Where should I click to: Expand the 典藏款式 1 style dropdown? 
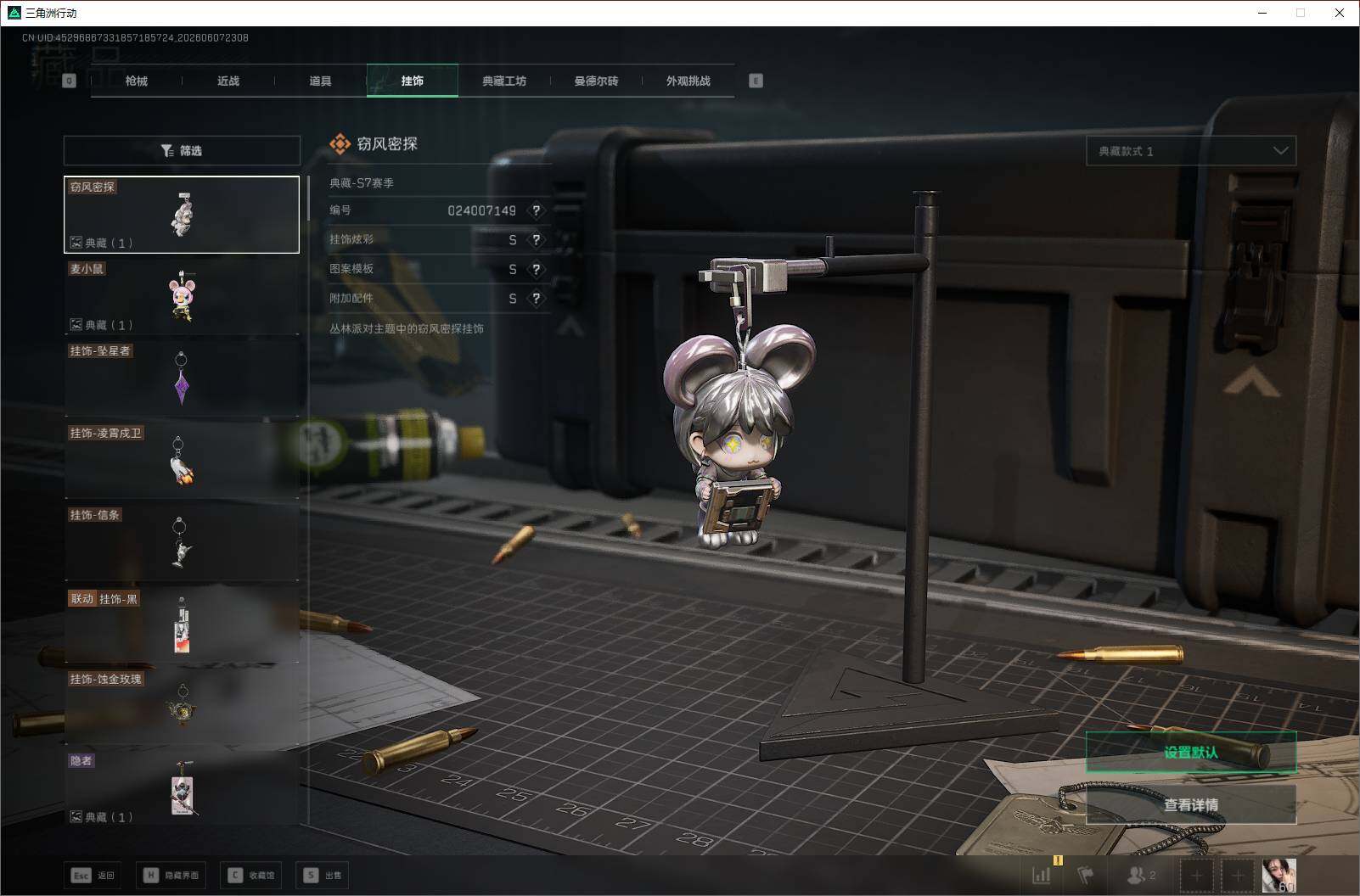[1191, 151]
